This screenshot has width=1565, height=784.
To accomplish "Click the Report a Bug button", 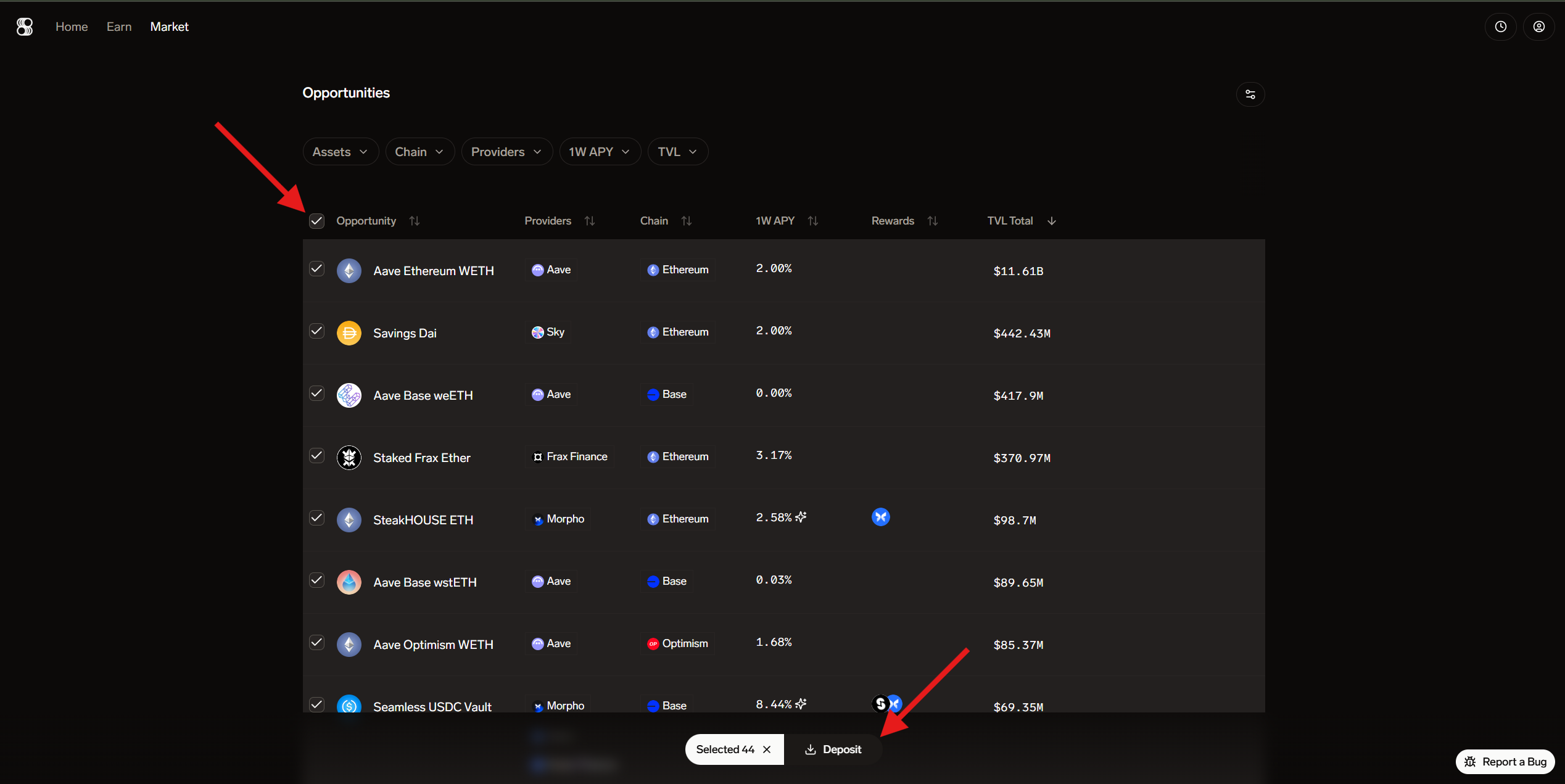I will point(1505,762).
